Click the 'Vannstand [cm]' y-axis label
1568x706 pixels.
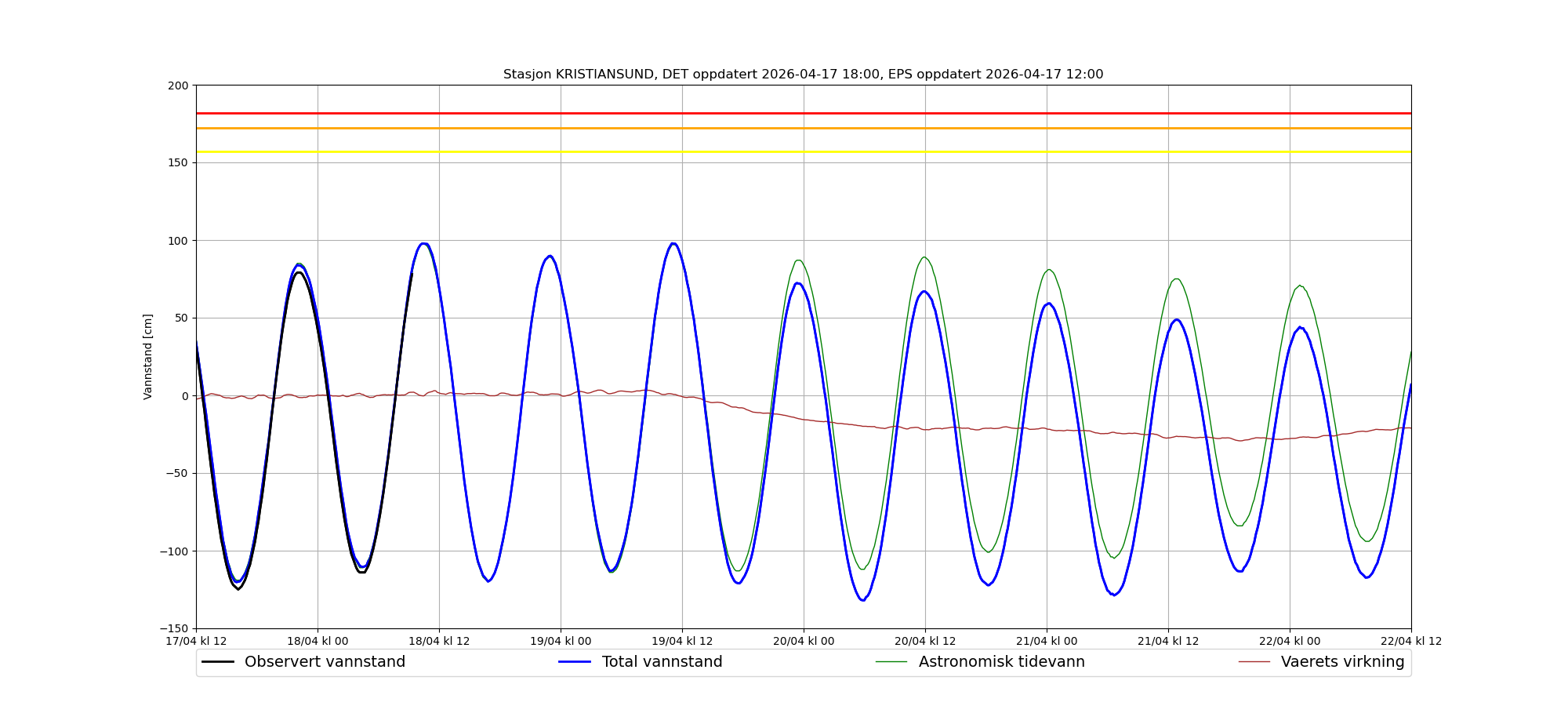pyautogui.click(x=148, y=357)
